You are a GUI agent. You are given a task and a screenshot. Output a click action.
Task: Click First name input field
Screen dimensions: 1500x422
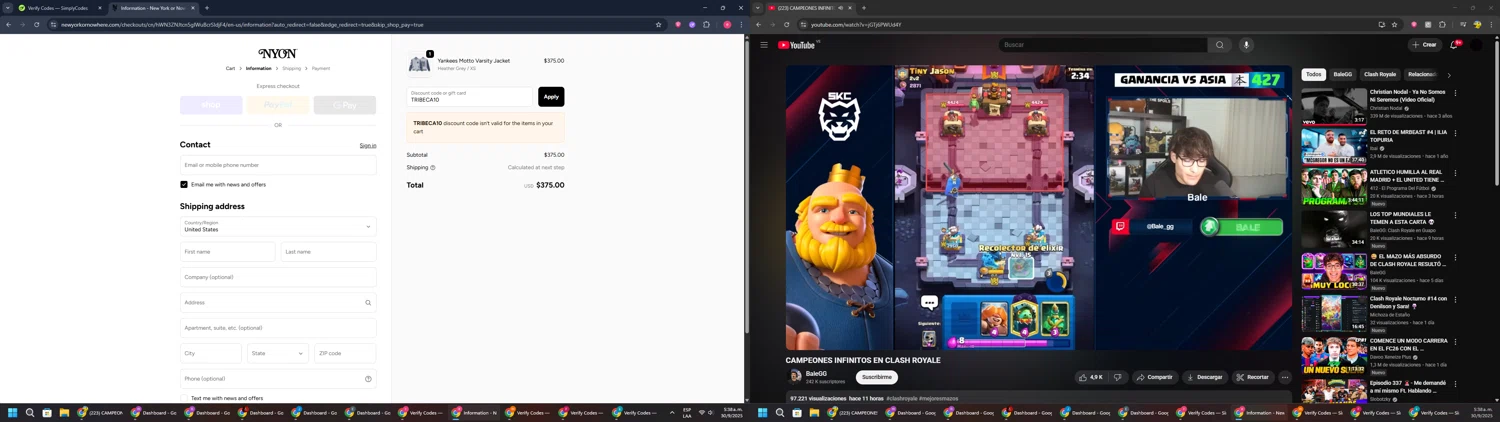click(227, 252)
